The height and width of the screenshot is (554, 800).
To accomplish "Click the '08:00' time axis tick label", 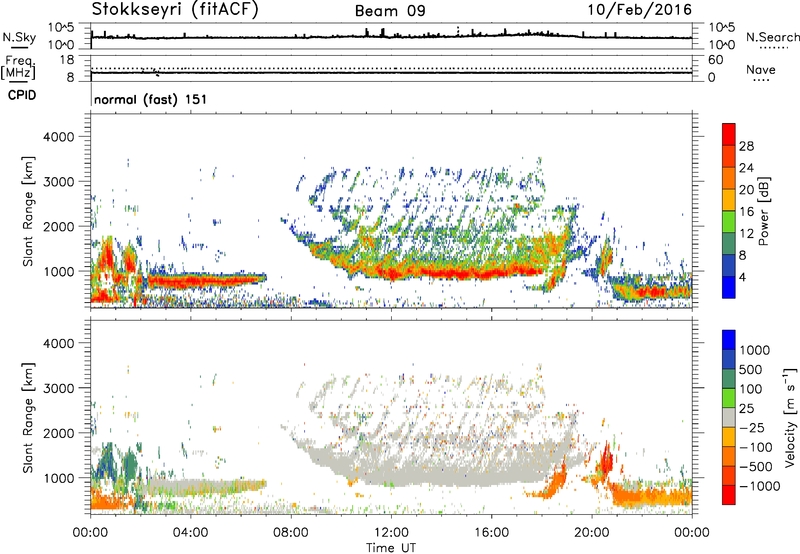I will click(291, 533).
